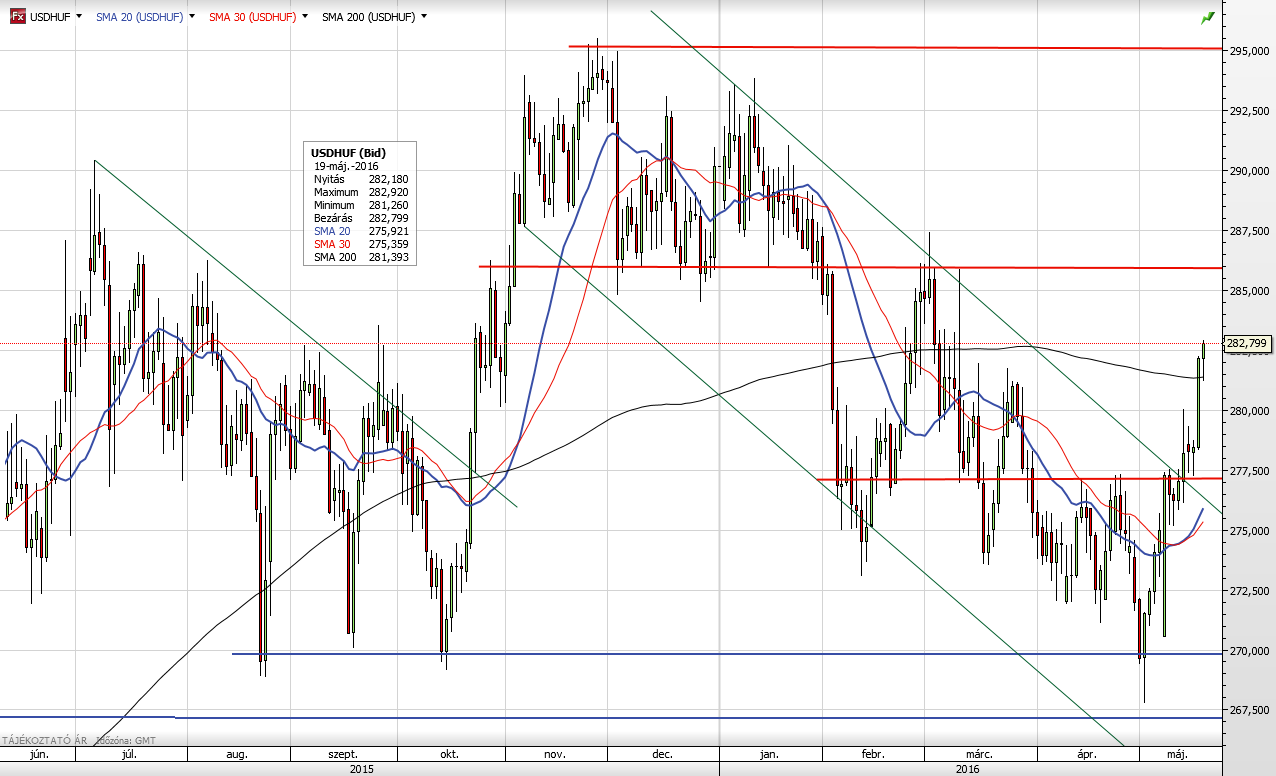Click the 'máj.' month label on time axis
Viewport: 1276px width, 776px height.
(x=1177, y=754)
